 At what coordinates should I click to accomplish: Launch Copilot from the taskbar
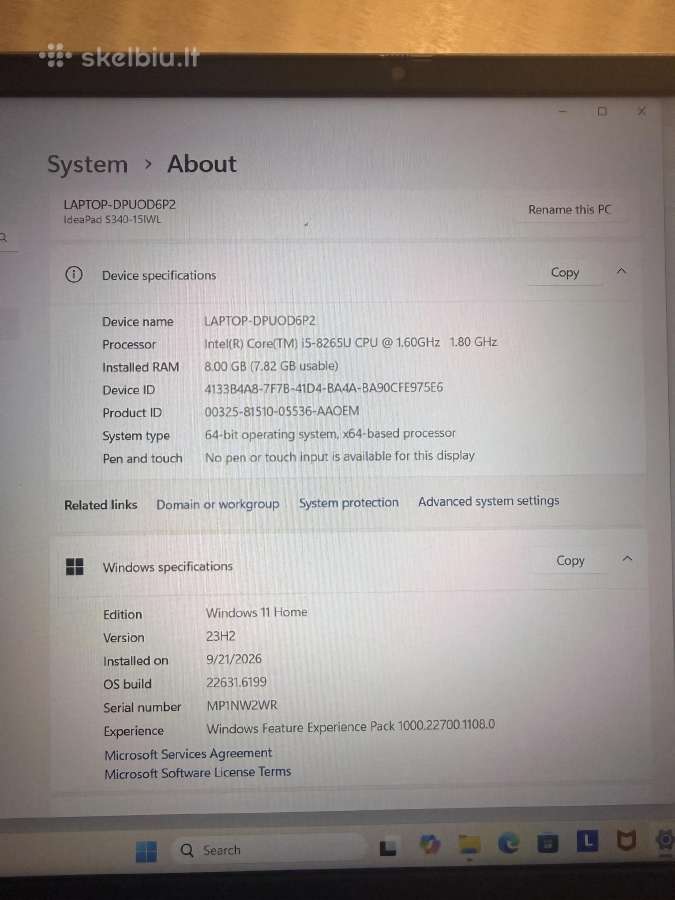point(430,845)
